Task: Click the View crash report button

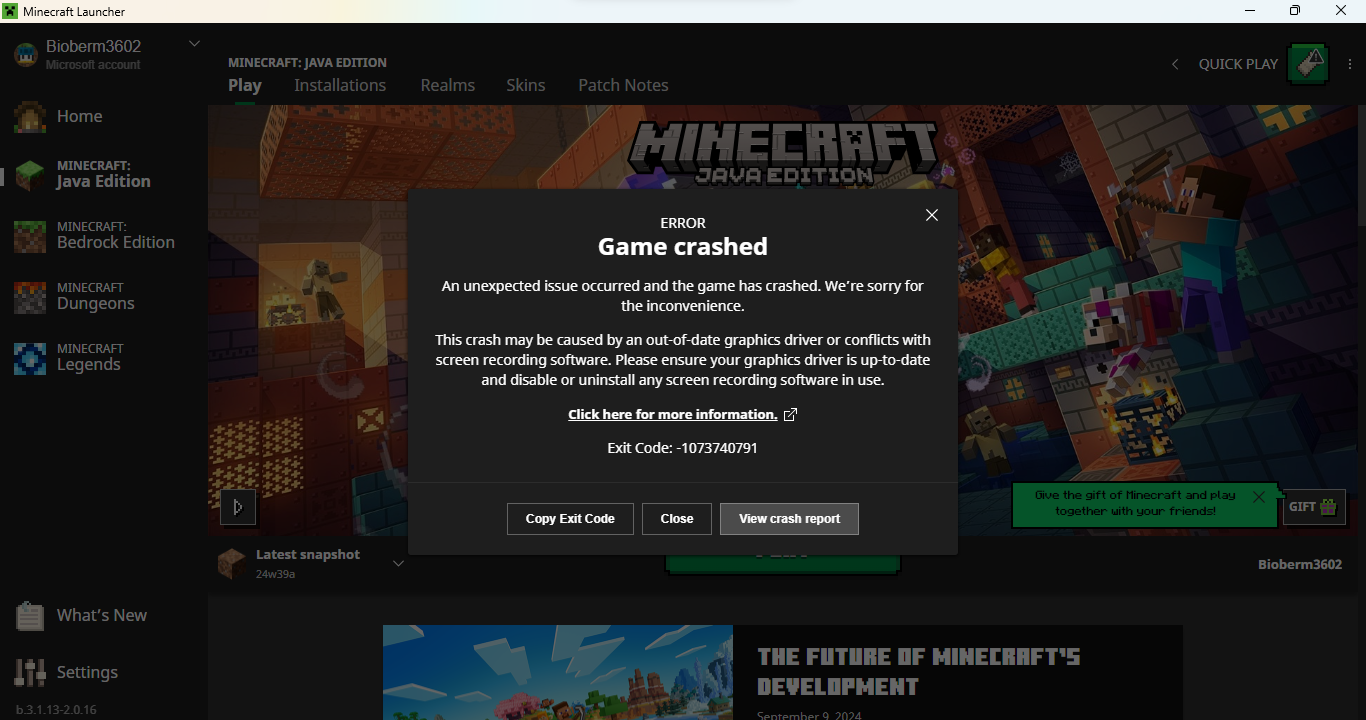Action: click(789, 519)
